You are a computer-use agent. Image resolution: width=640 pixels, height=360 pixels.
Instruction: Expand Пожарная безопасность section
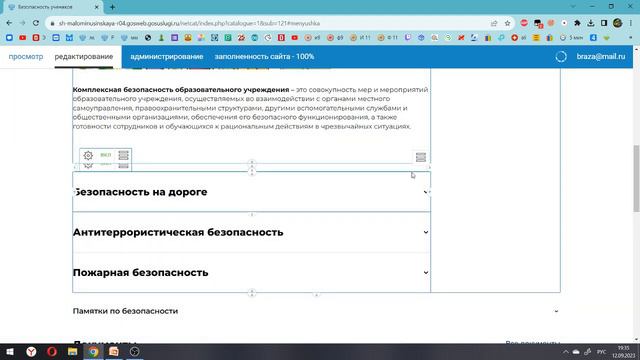tap(251, 273)
